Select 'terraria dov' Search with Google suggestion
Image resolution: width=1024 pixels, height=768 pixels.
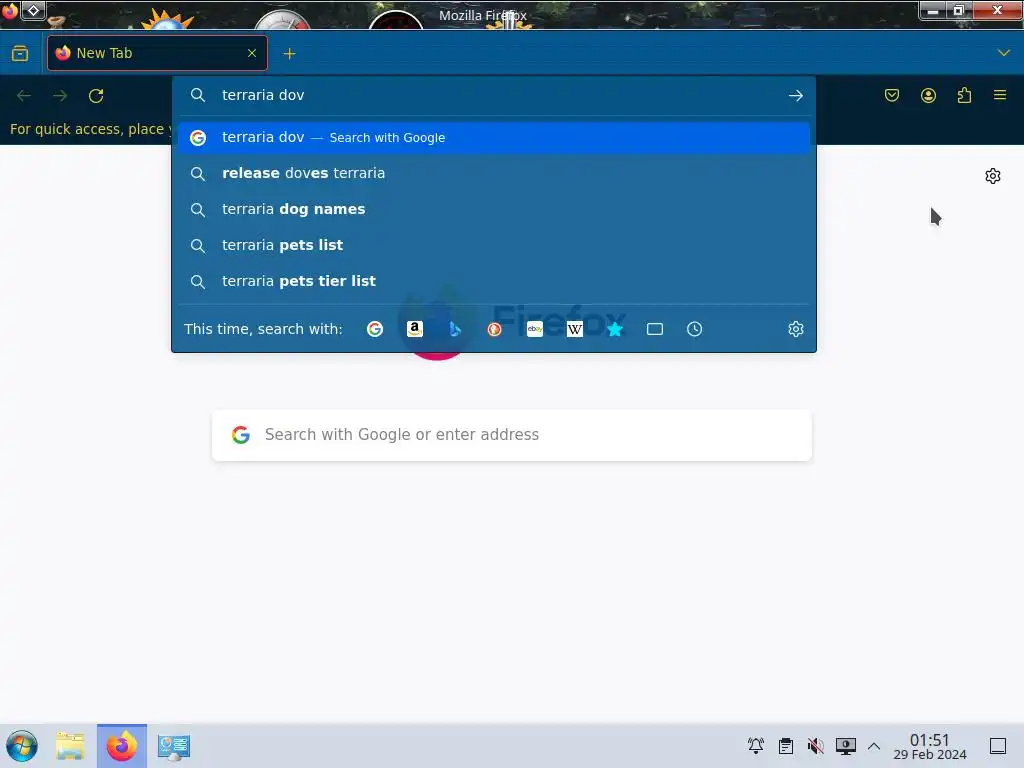point(494,138)
